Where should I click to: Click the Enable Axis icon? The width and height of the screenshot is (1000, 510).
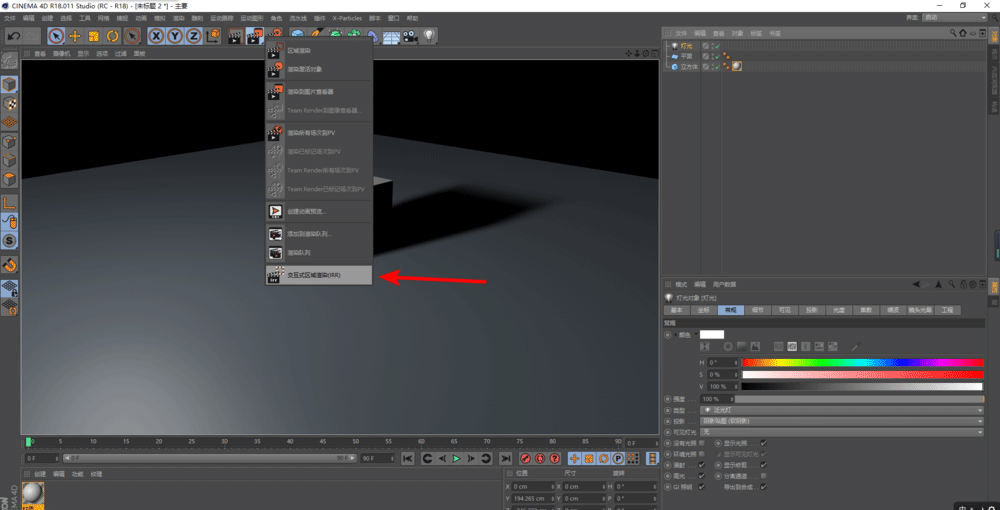[10, 203]
